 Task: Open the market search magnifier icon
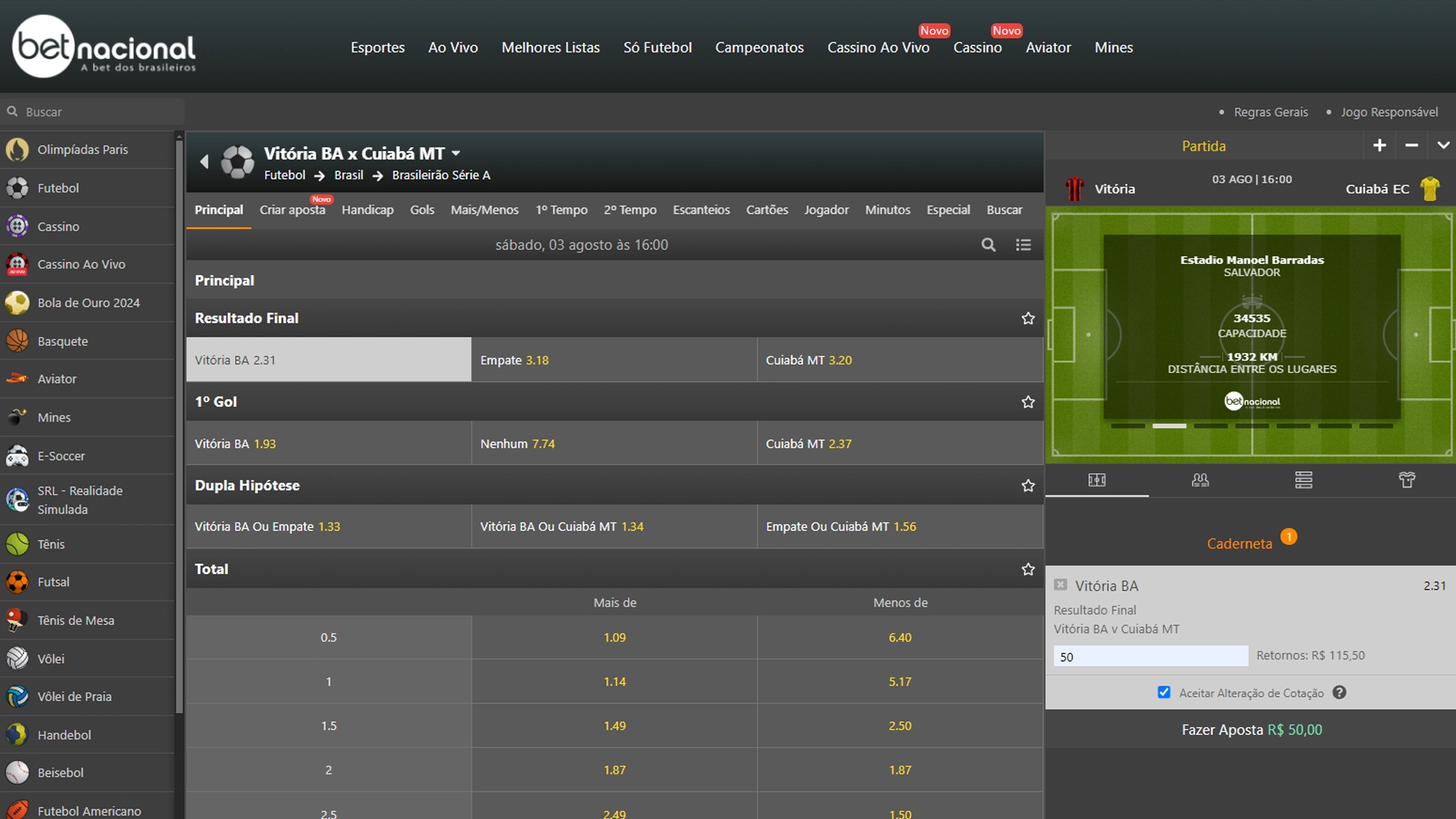988,245
